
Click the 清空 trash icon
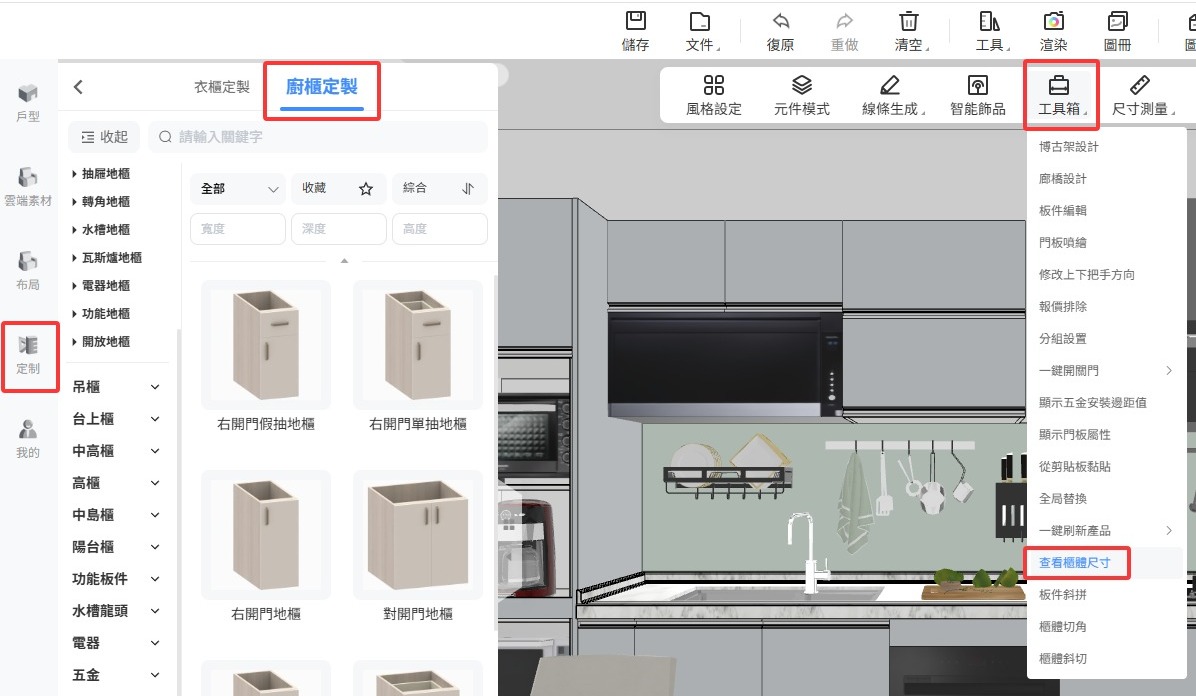pyautogui.click(x=908, y=22)
